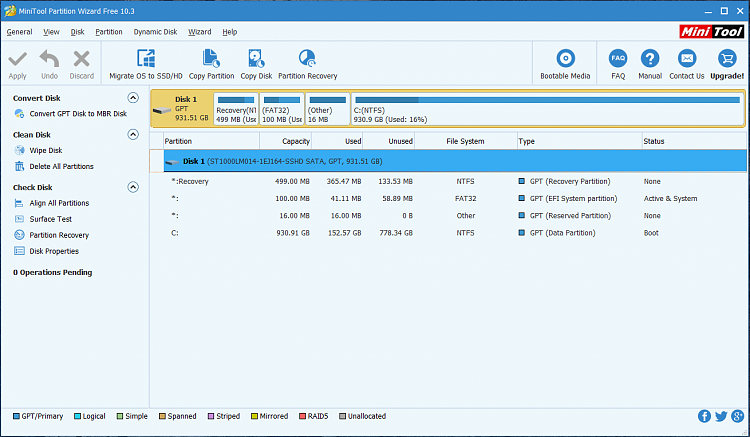Launch Migrate OS to SSD/HD
Viewport: 750px width, 437px height.
pyautogui.click(x=146, y=65)
